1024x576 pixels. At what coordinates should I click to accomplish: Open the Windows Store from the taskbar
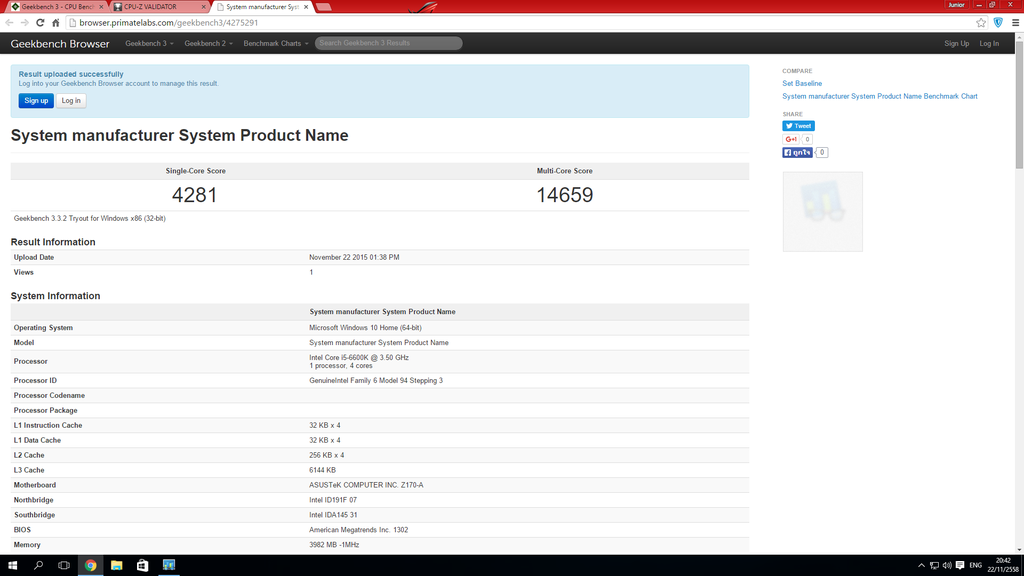pyautogui.click(x=142, y=566)
